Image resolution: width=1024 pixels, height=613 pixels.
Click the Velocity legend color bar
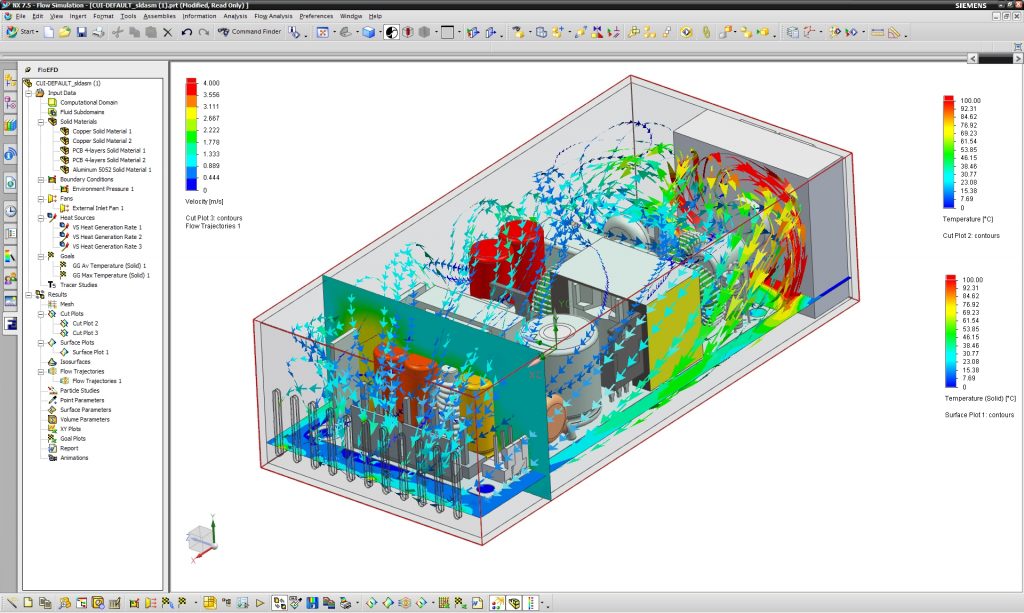192,135
